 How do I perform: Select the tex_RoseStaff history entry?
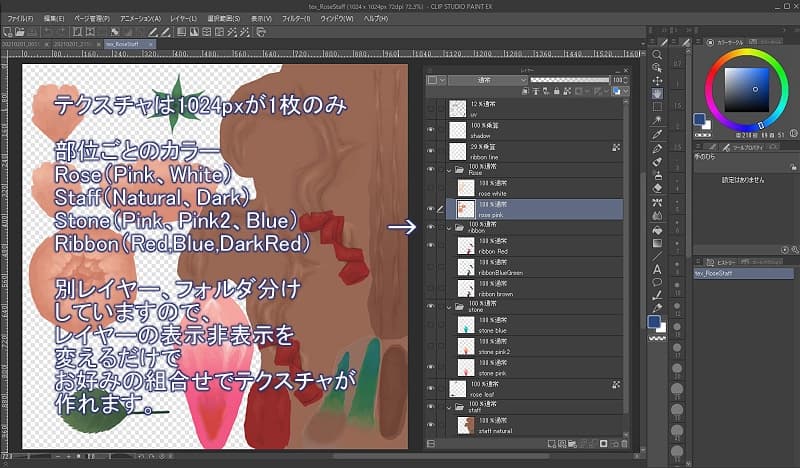tap(743, 274)
